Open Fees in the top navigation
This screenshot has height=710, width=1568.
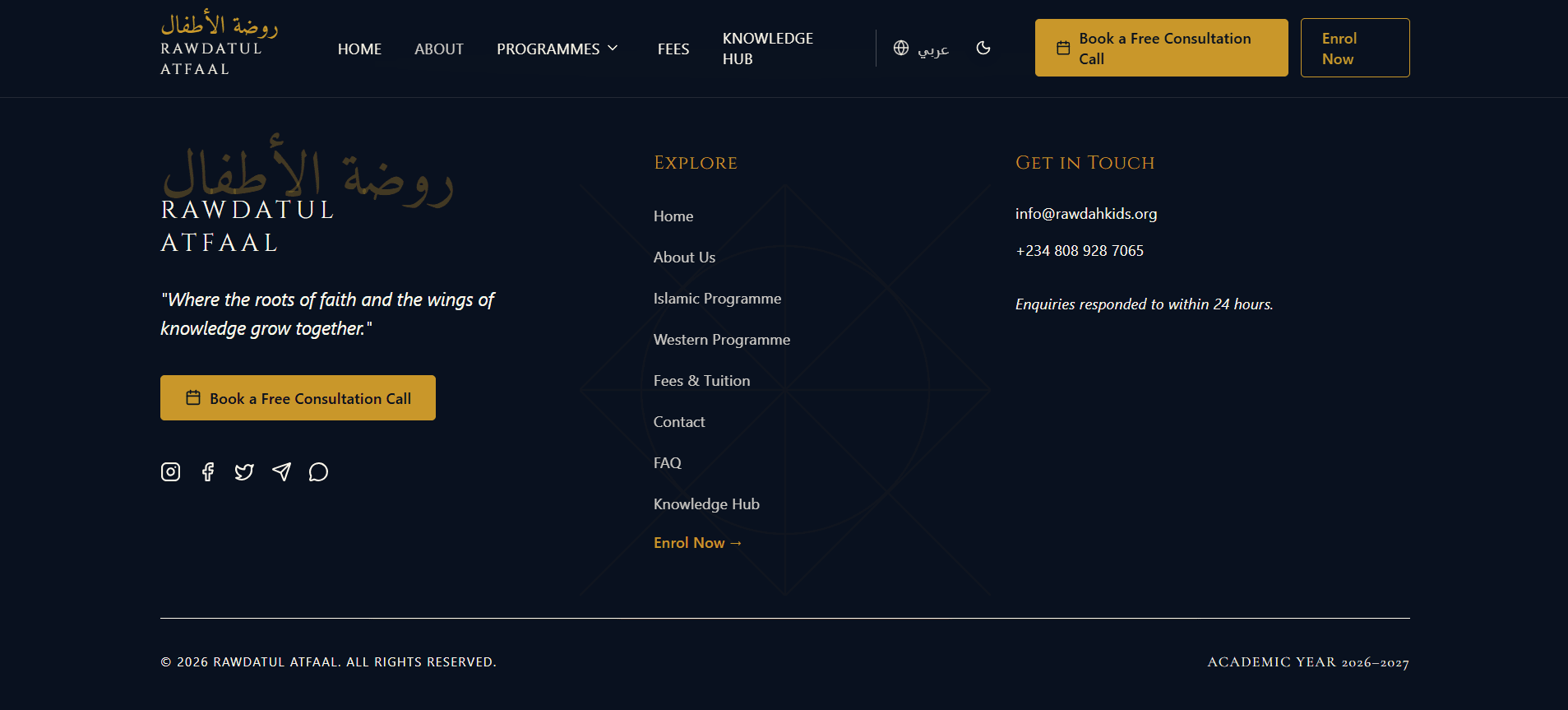[673, 49]
